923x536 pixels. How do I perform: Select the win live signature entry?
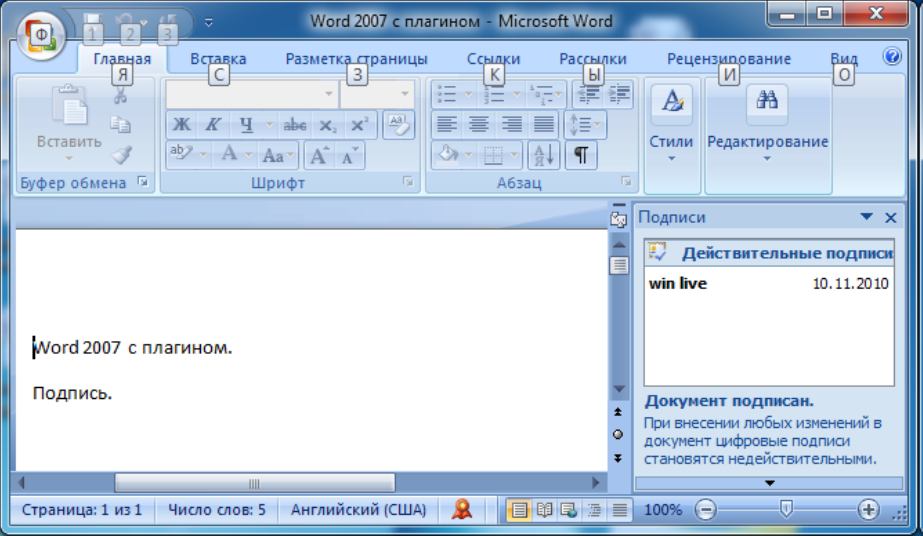[768, 284]
